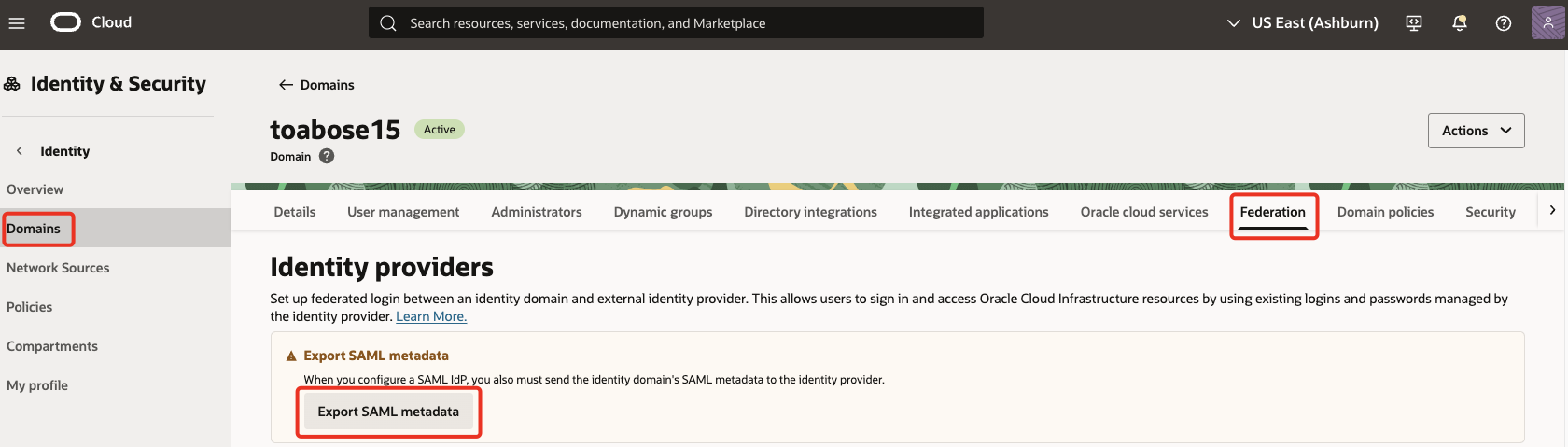The width and height of the screenshot is (1568, 447).
Task: Click the Domain help info icon
Action: point(327,157)
